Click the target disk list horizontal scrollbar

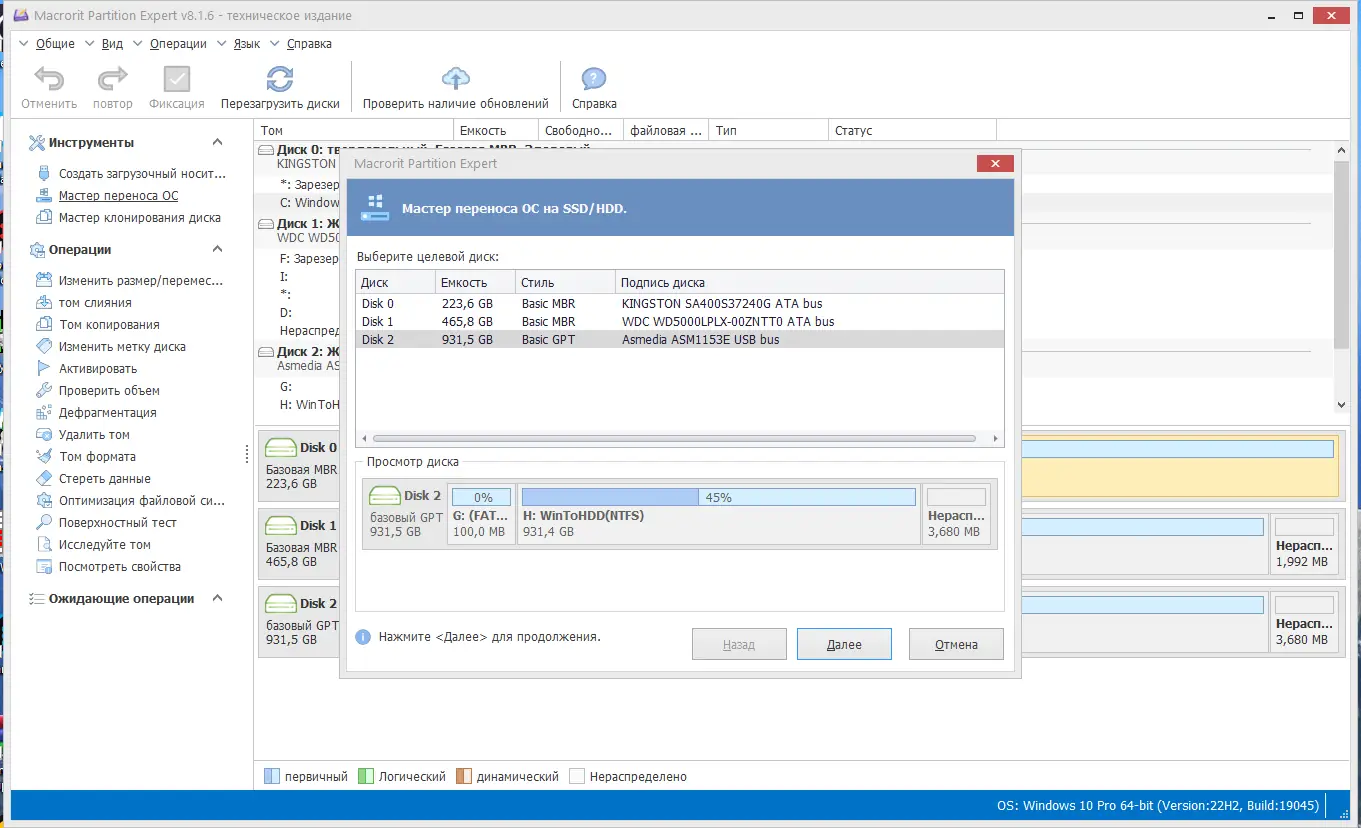pos(674,438)
